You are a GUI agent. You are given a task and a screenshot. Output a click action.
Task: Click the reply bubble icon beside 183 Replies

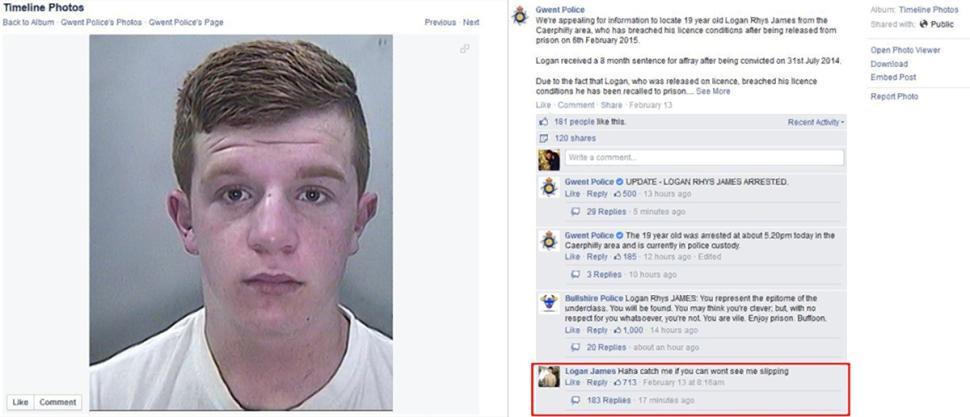(x=575, y=400)
